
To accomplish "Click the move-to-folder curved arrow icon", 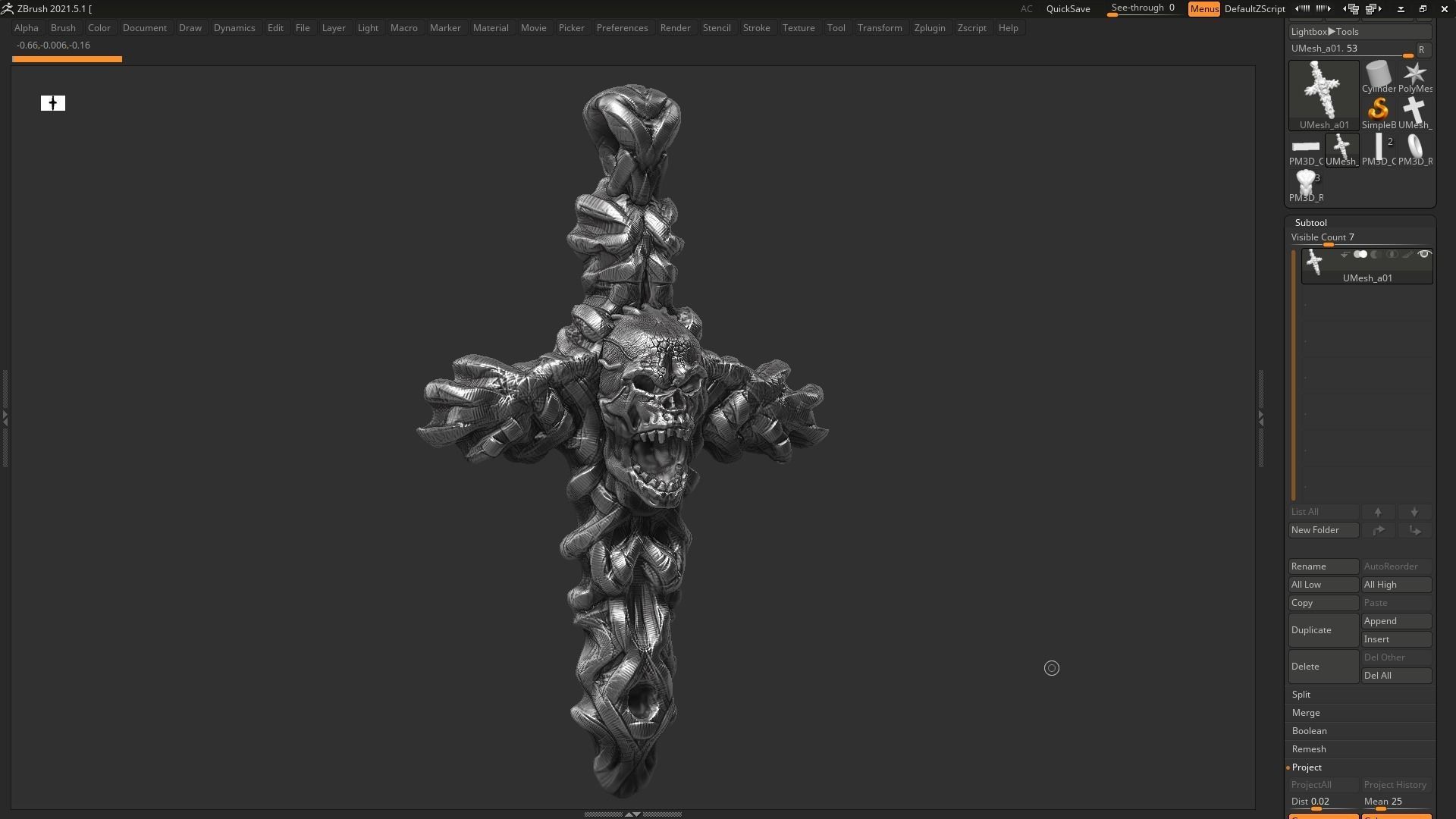I will (x=1378, y=530).
